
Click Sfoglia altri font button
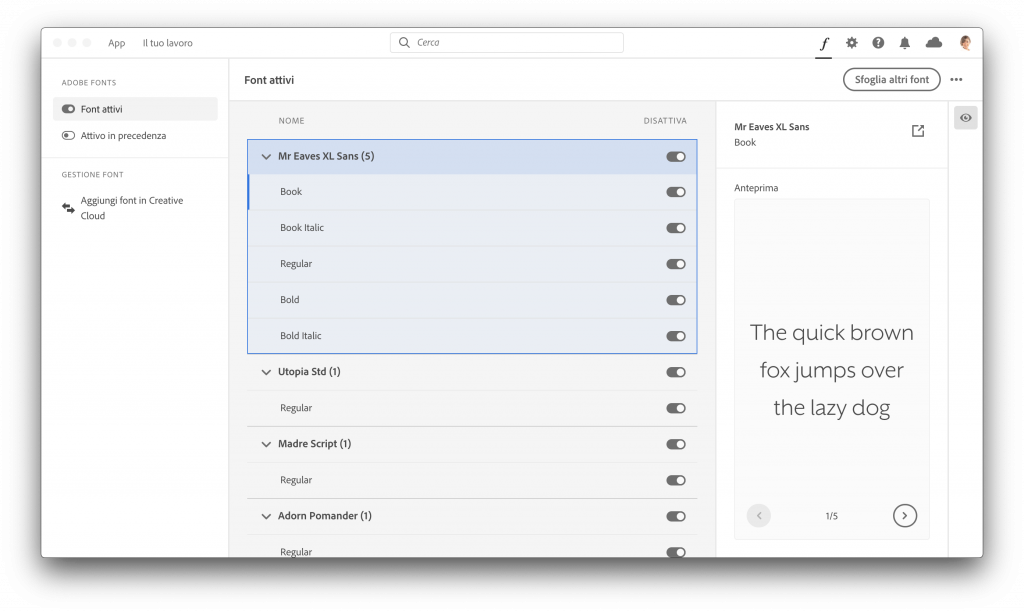(x=891, y=80)
